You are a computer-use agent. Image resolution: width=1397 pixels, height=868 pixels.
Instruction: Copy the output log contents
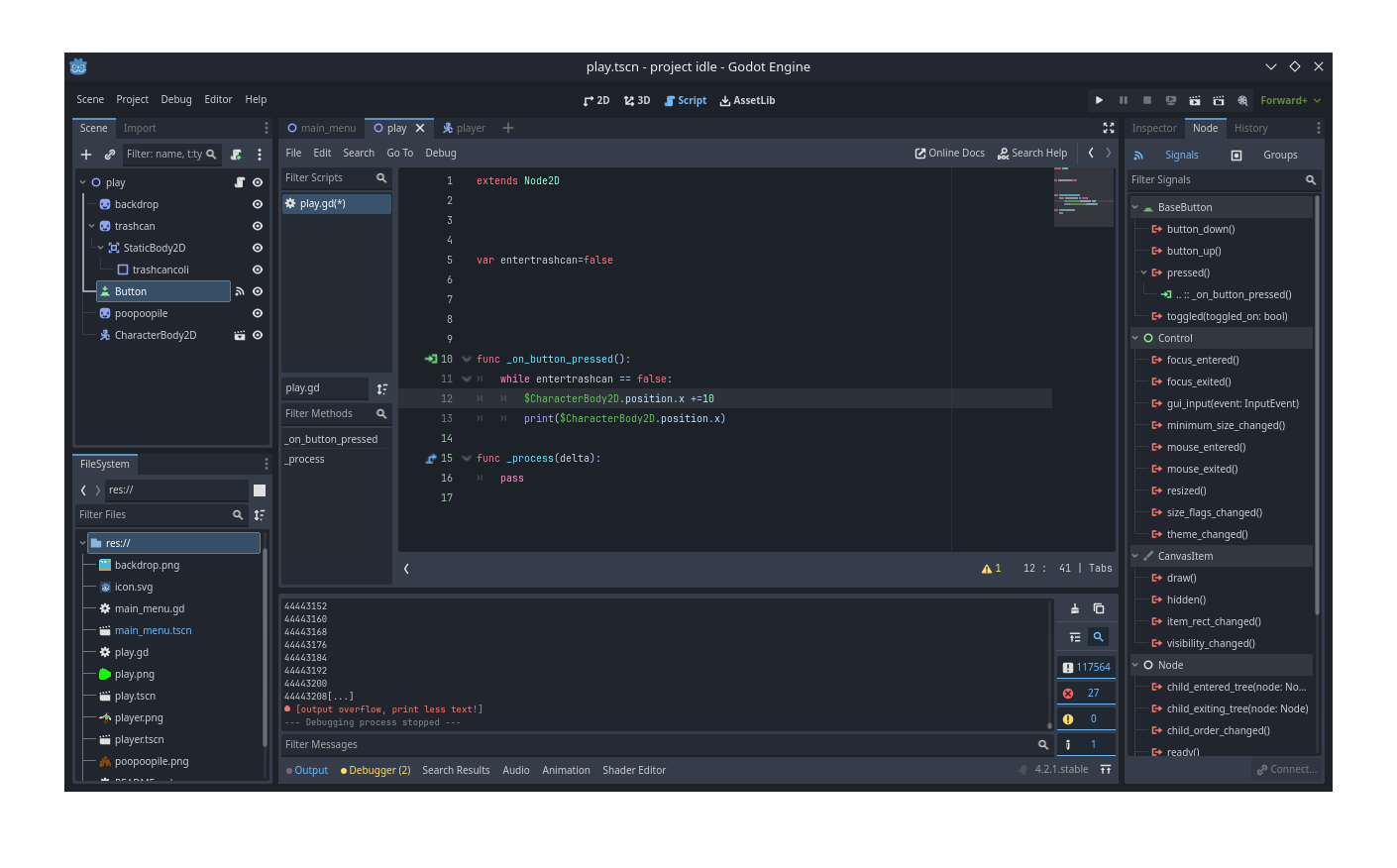click(1099, 608)
